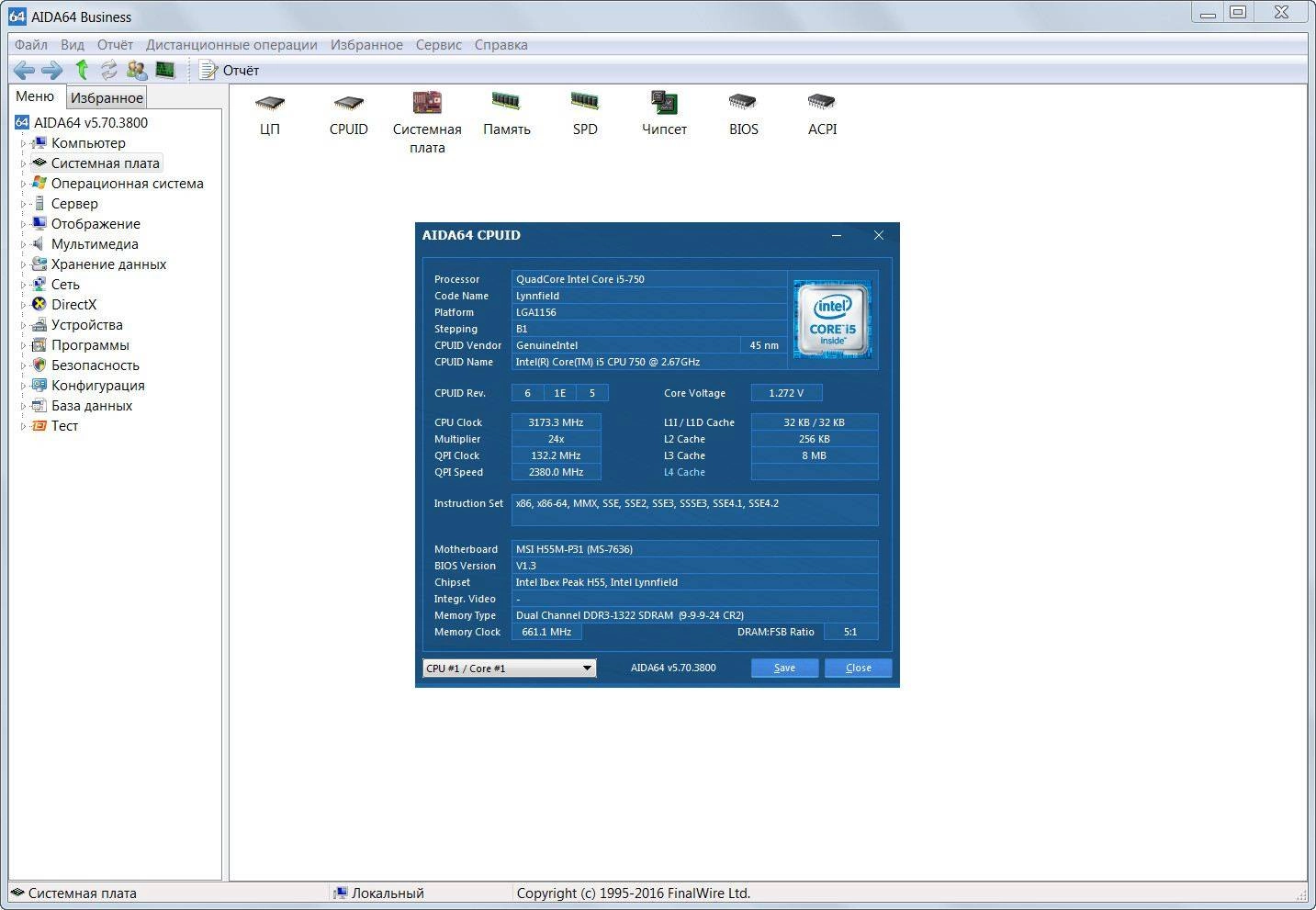
Task: Open the Файл menu
Action: coord(31,45)
